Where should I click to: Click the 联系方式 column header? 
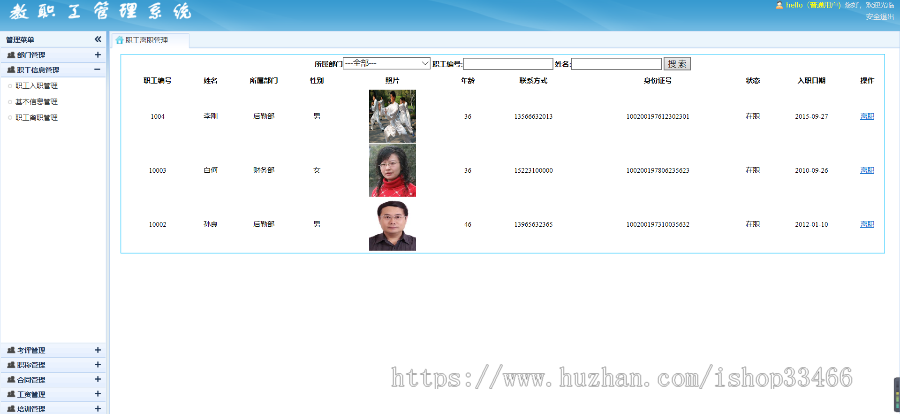pyautogui.click(x=533, y=81)
